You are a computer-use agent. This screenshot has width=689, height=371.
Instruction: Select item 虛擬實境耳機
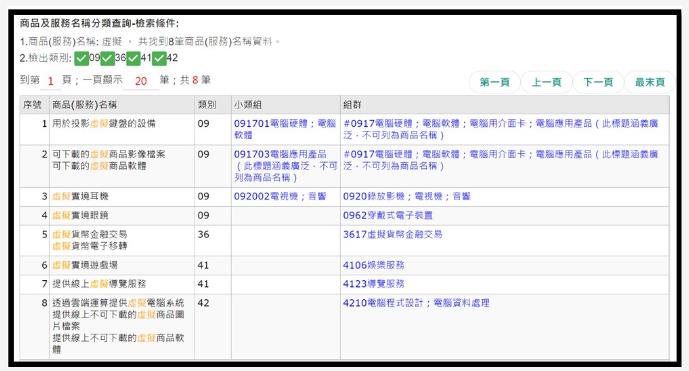tap(80, 196)
